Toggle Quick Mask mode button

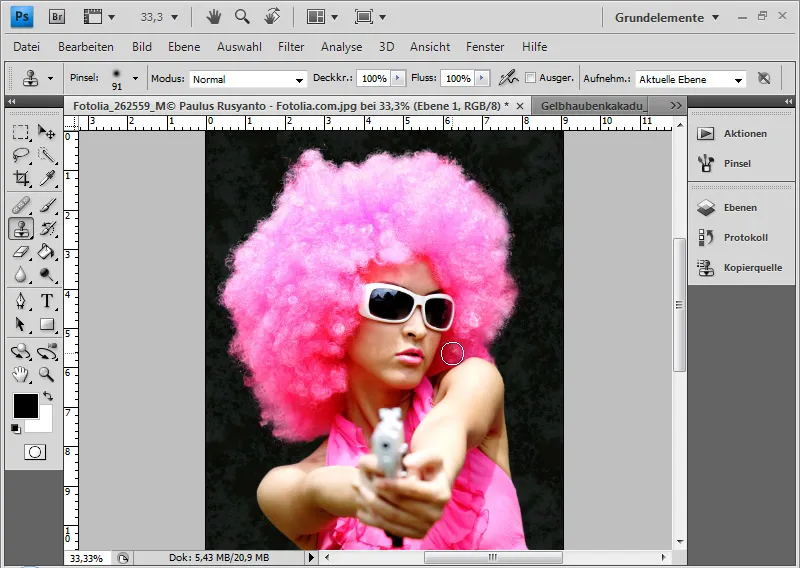click(34, 452)
